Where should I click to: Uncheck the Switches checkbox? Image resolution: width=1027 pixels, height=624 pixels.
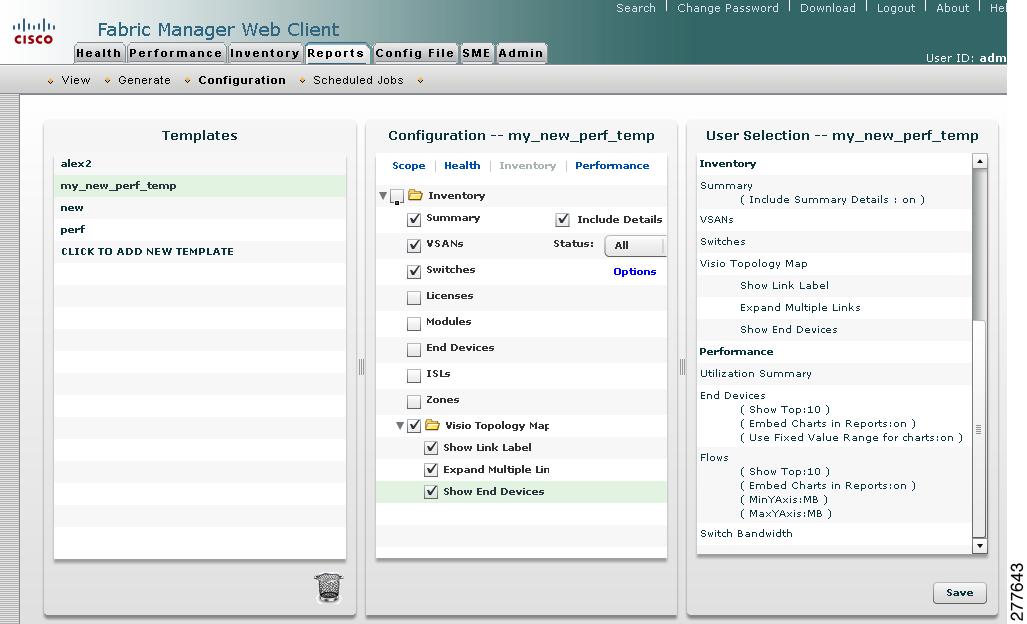pyautogui.click(x=414, y=271)
